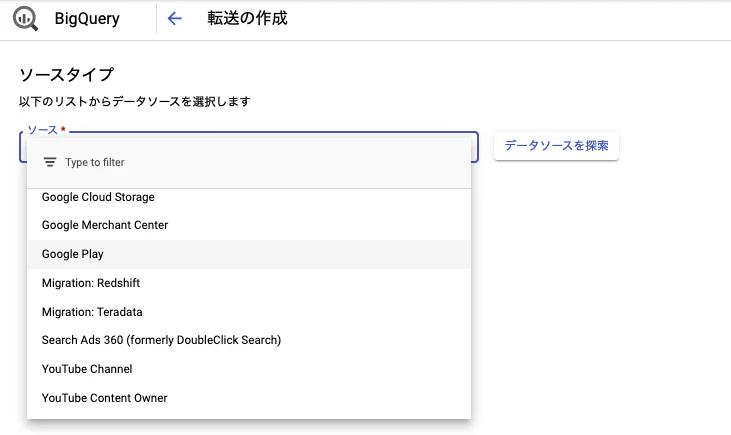Click the ソースタイプ heading
The width and height of the screenshot is (731, 435).
pyautogui.click(x=67, y=75)
